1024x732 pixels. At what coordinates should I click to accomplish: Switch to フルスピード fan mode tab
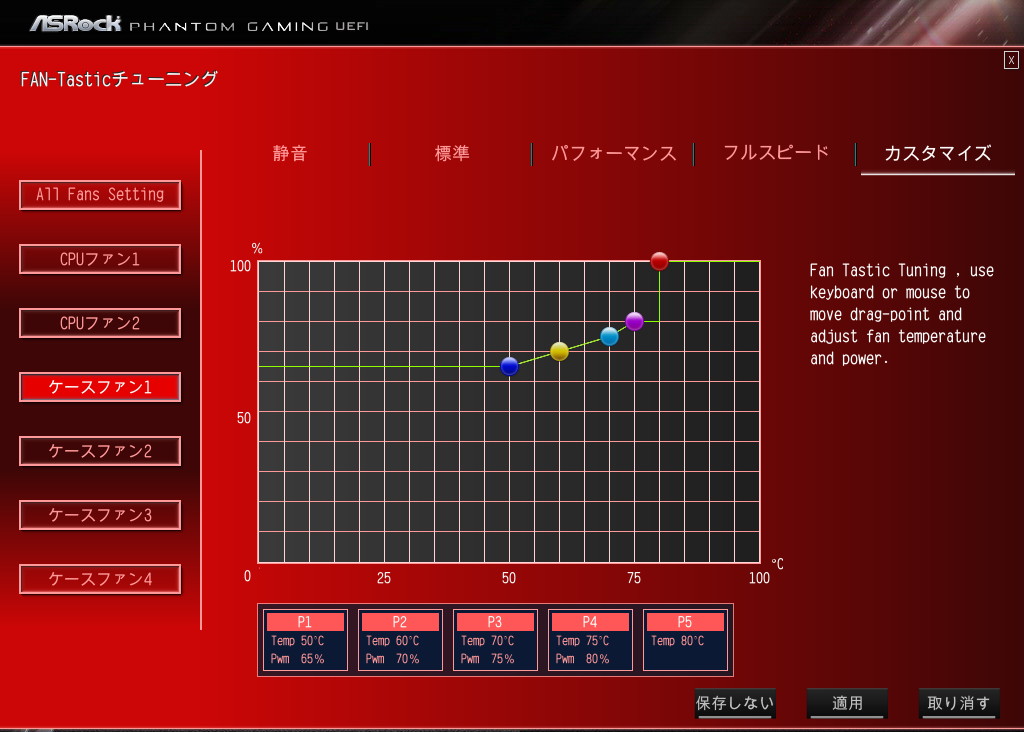tap(776, 153)
